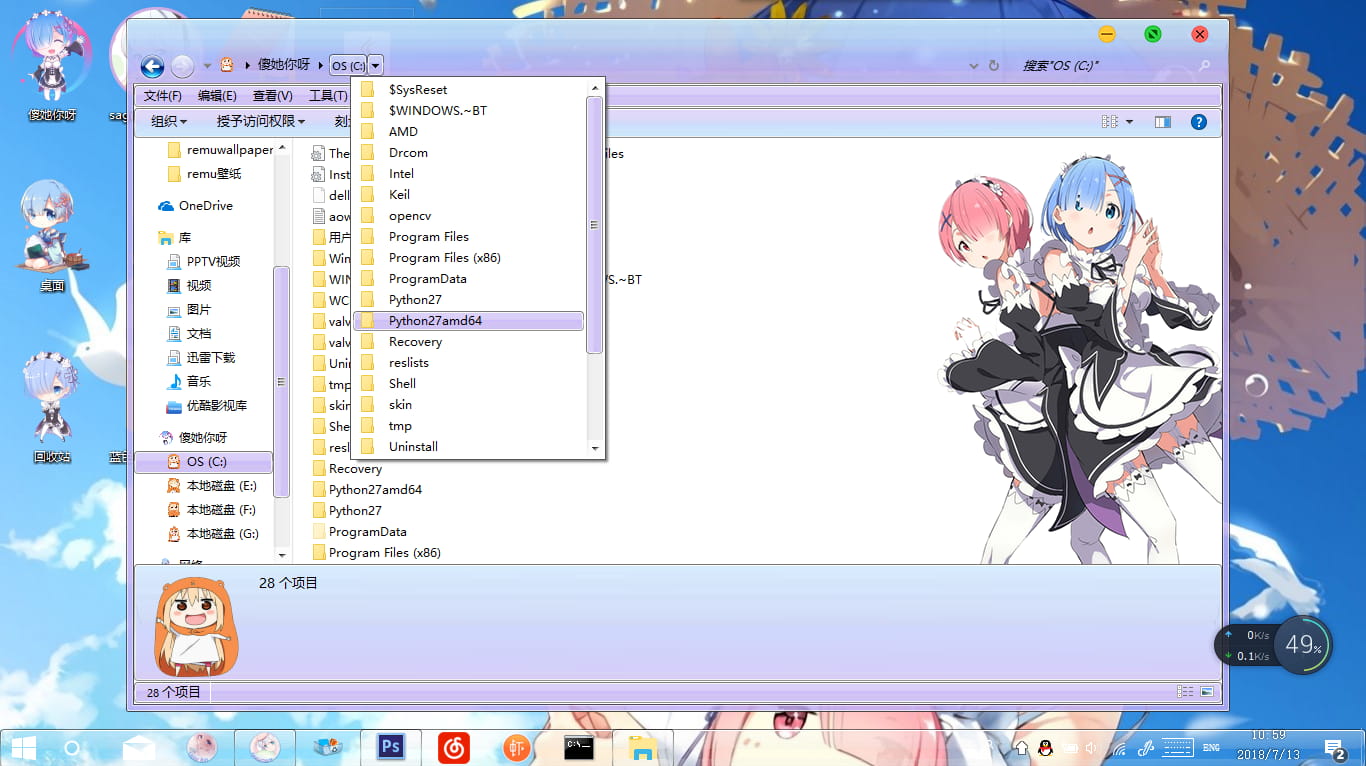Select 本地磁盘 (E:) in the navigation pane

pos(221,486)
